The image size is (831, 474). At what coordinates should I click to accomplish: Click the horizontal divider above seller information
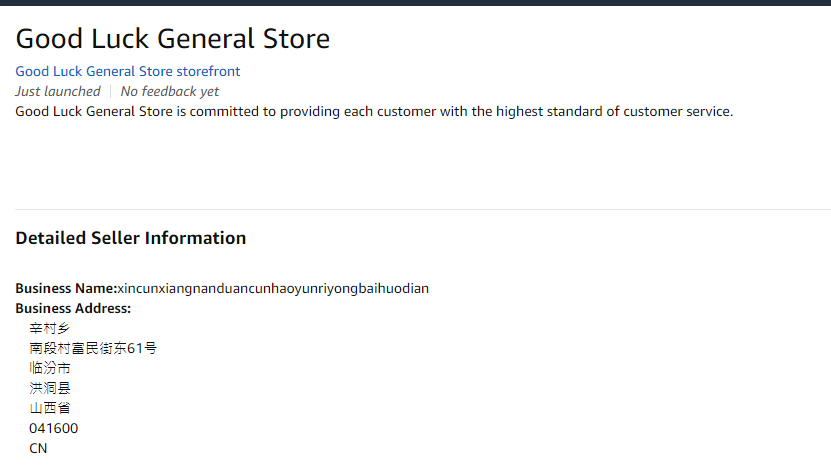(x=415, y=209)
